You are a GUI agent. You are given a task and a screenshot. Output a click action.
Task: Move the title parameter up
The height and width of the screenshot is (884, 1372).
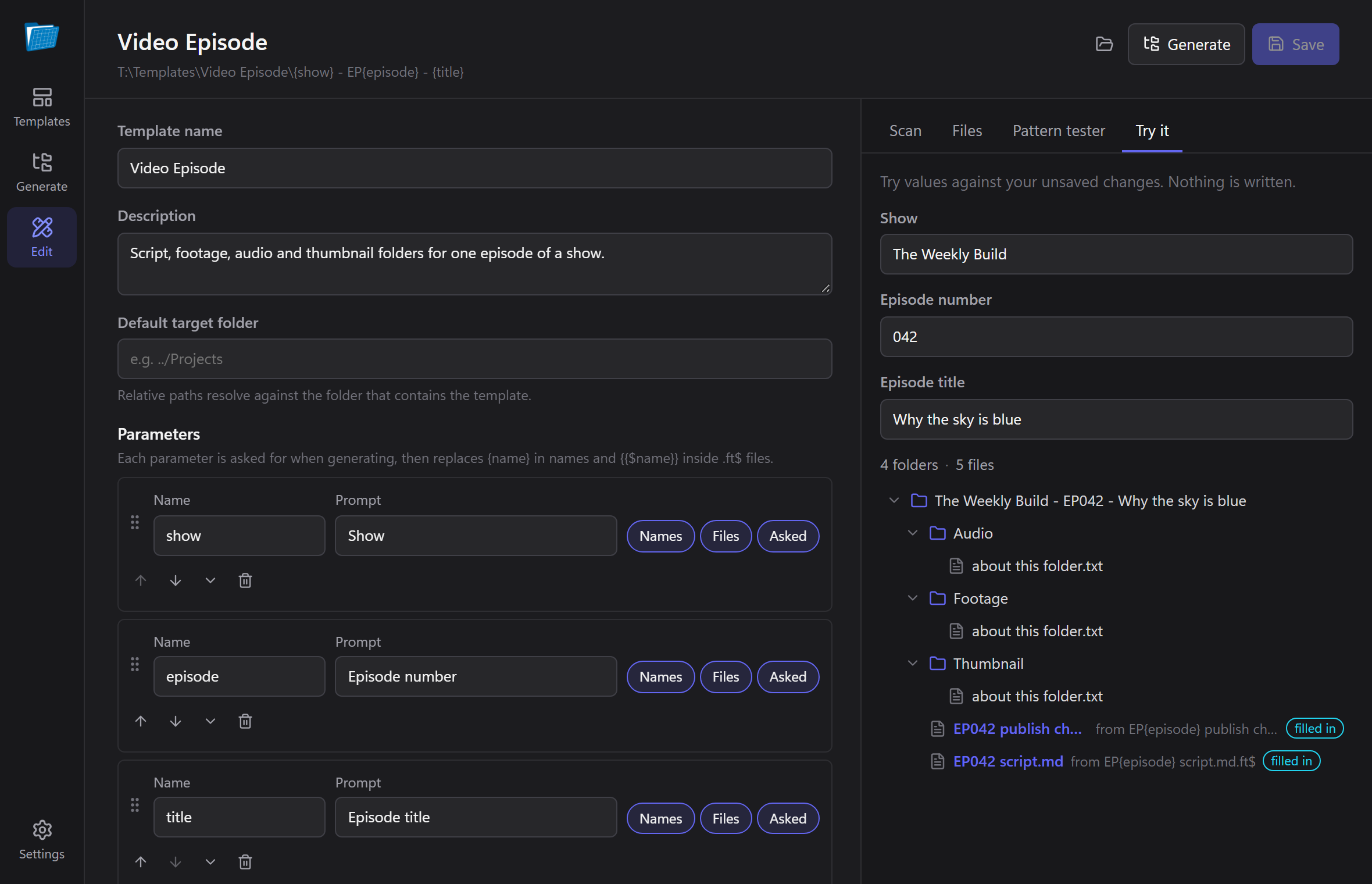(x=141, y=862)
